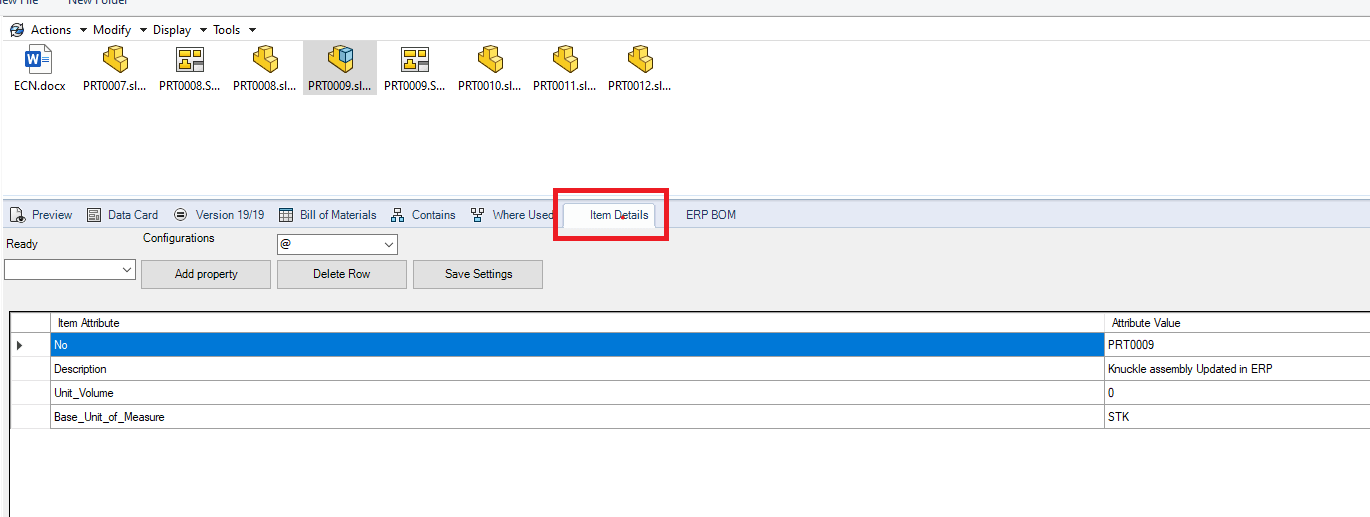Switch to the Data Card tab

coord(123,215)
